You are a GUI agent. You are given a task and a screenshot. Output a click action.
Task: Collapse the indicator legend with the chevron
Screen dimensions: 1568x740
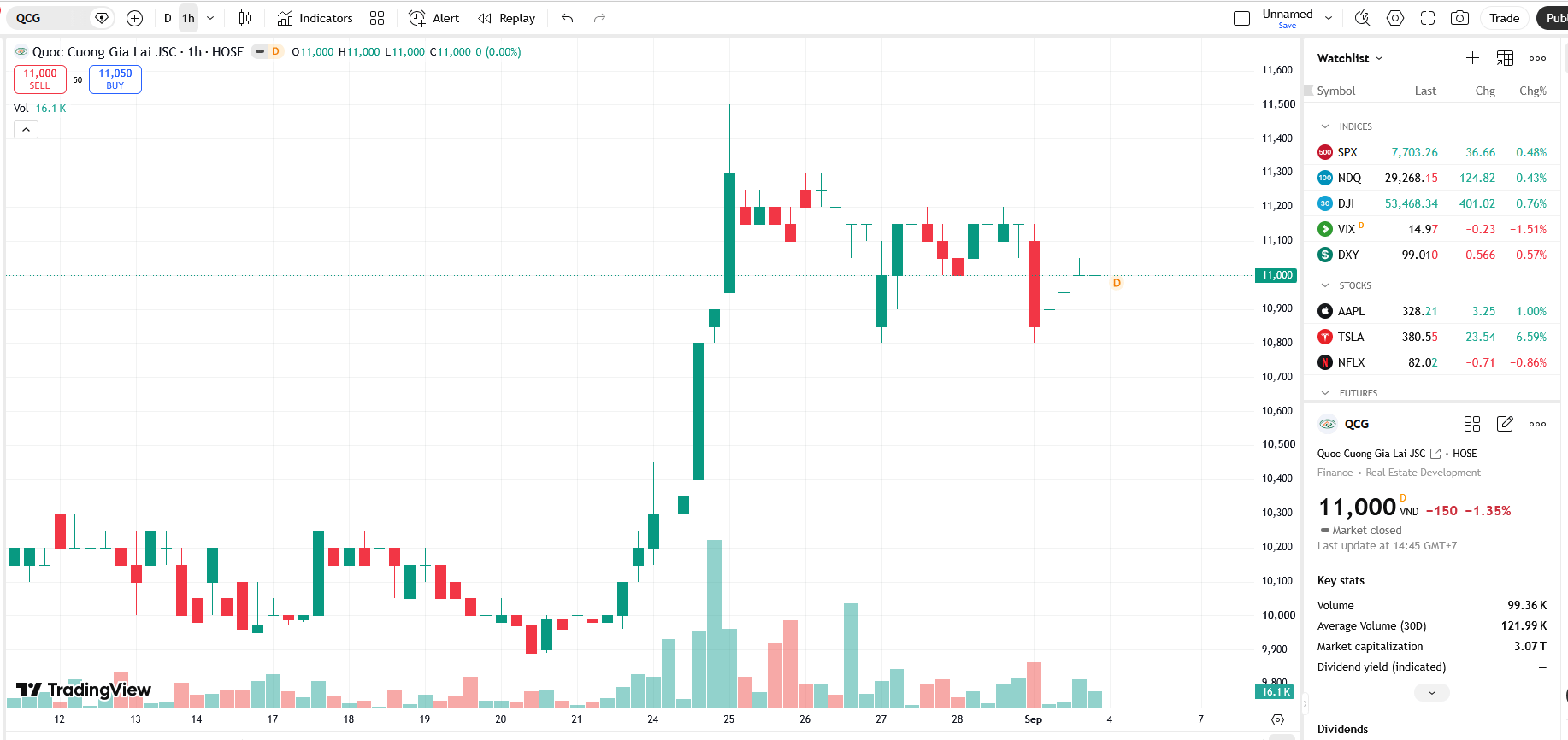pyautogui.click(x=26, y=130)
